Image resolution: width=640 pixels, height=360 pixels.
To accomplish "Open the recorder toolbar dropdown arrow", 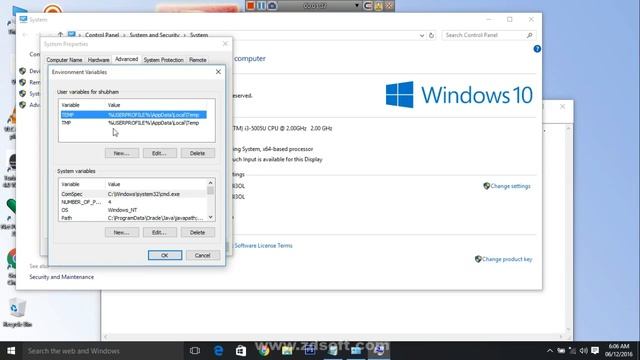I will [x=357, y=6].
